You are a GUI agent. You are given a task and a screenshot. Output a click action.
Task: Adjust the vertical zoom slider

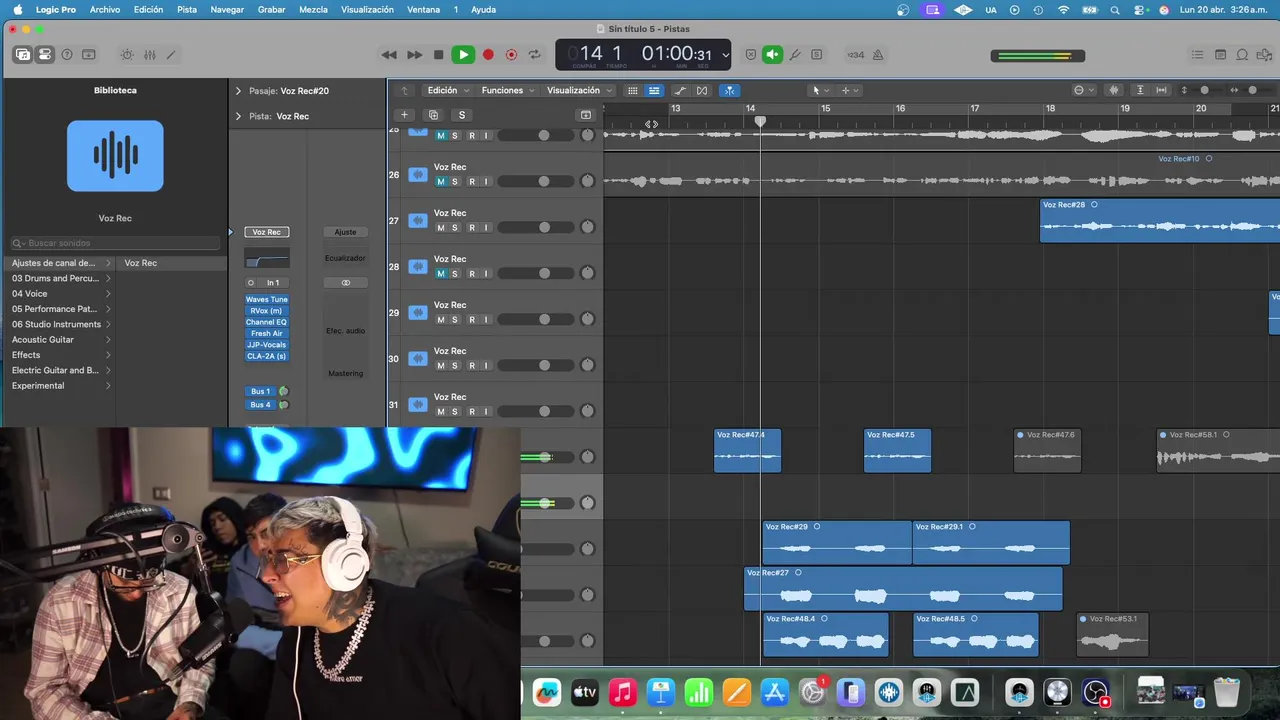[1204, 90]
